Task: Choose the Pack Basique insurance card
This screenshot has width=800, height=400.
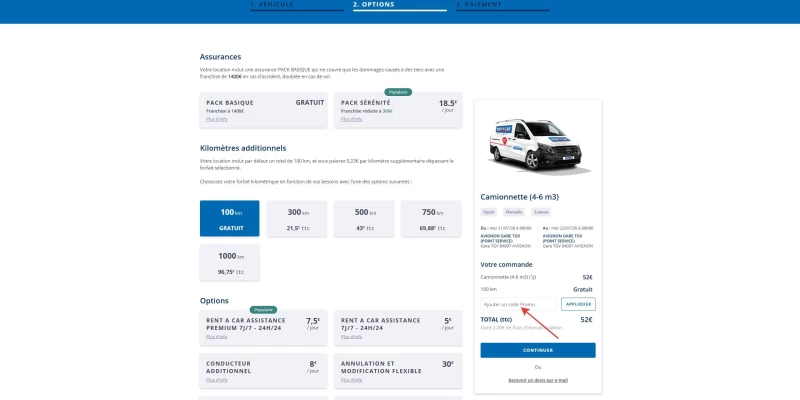Action: (x=264, y=110)
